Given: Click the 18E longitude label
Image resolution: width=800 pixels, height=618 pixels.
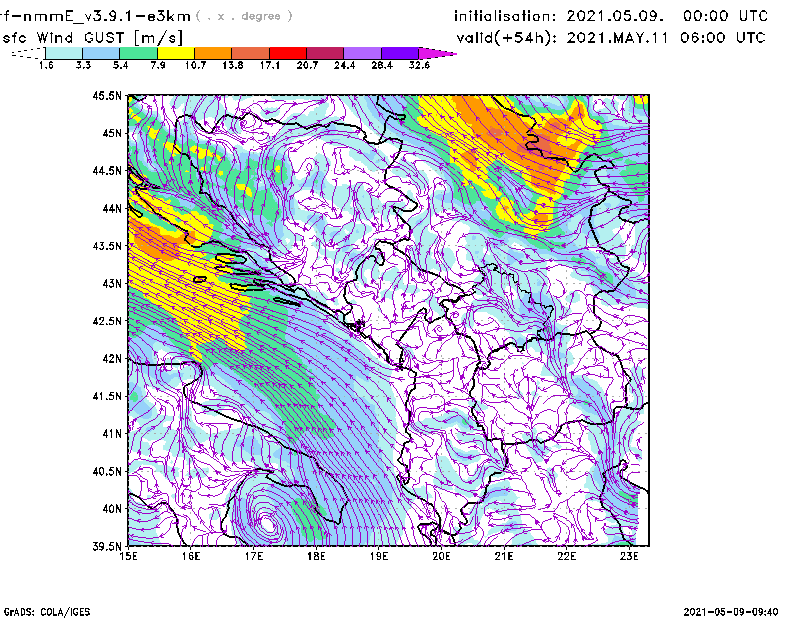Looking at the screenshot, I should tap(316, 556).
